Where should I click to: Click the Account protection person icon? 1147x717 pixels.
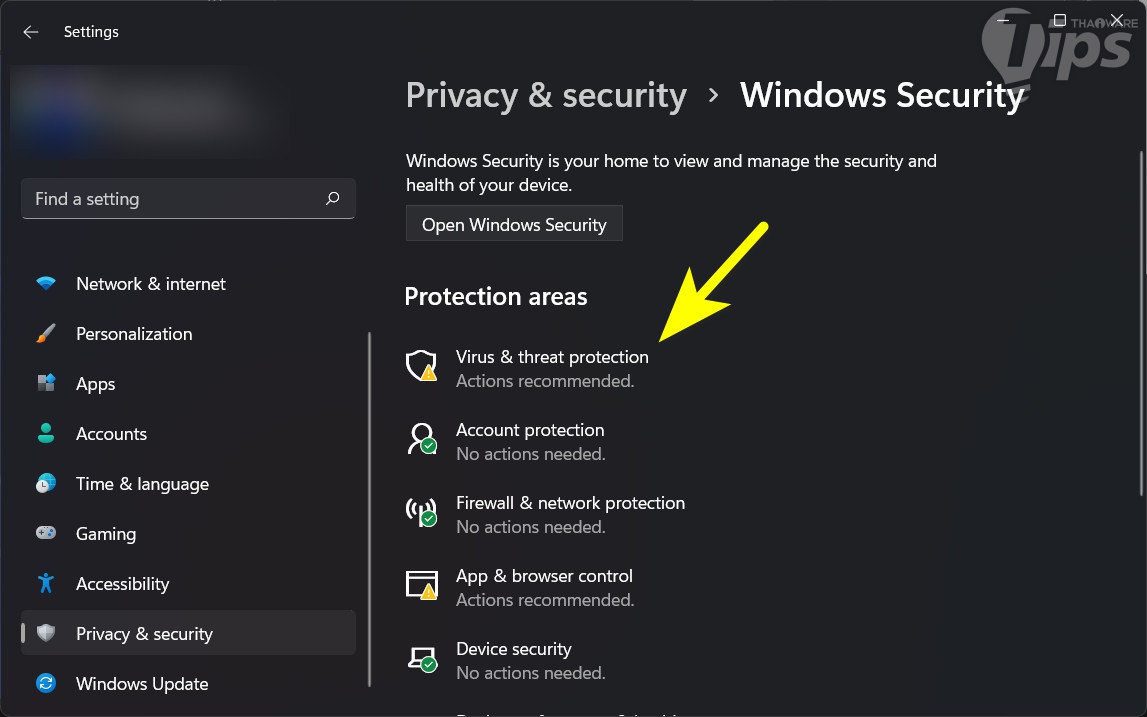click(421, 439)
